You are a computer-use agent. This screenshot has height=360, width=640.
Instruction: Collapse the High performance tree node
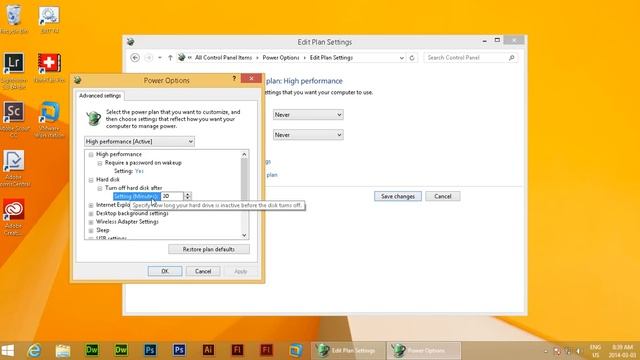[91, 154]
